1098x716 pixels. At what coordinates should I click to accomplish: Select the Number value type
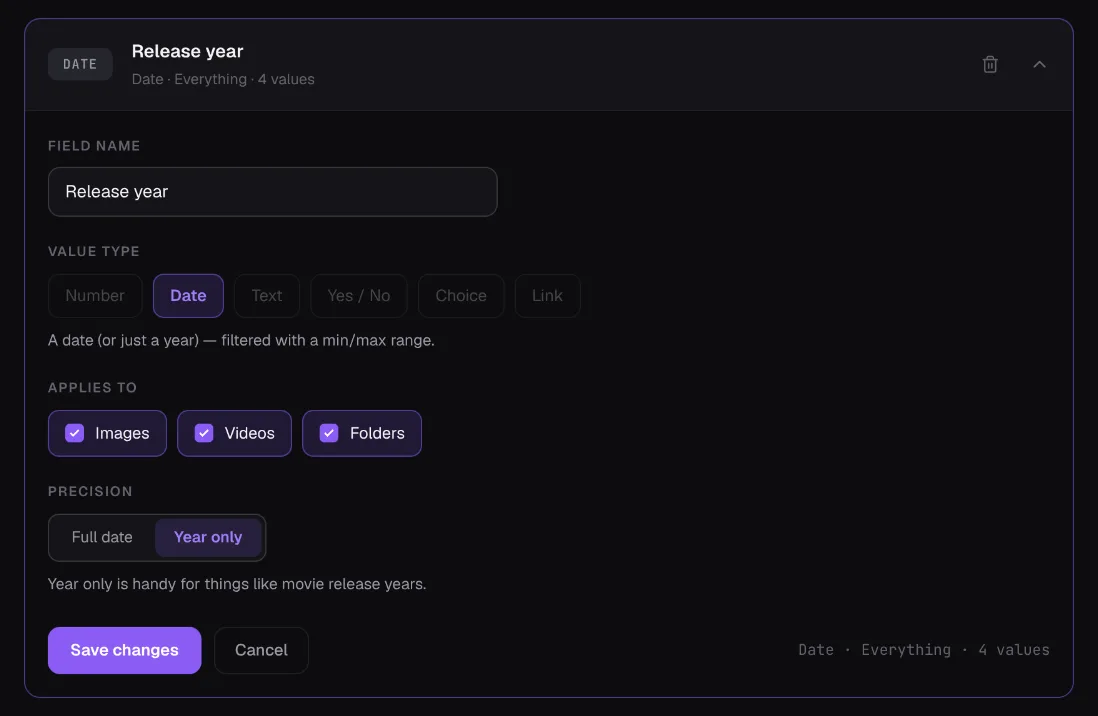coord(95,296)
